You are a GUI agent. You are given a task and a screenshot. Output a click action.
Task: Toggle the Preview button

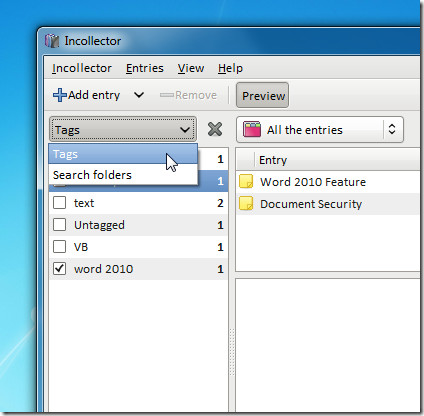click(x=263, y=95)
